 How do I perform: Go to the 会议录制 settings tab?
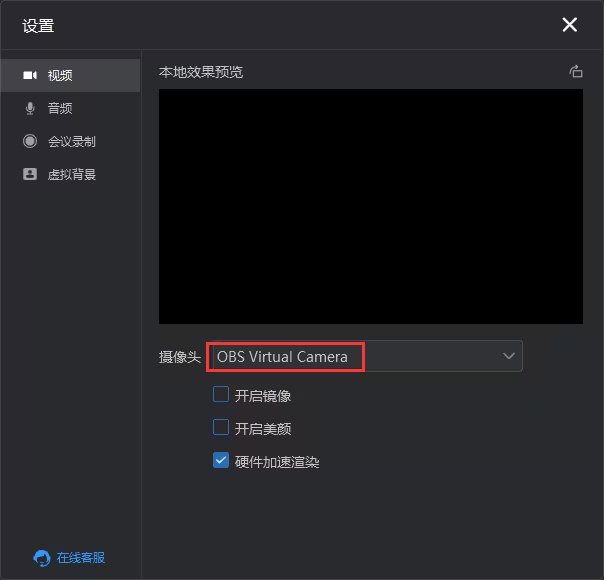(72, 141)
